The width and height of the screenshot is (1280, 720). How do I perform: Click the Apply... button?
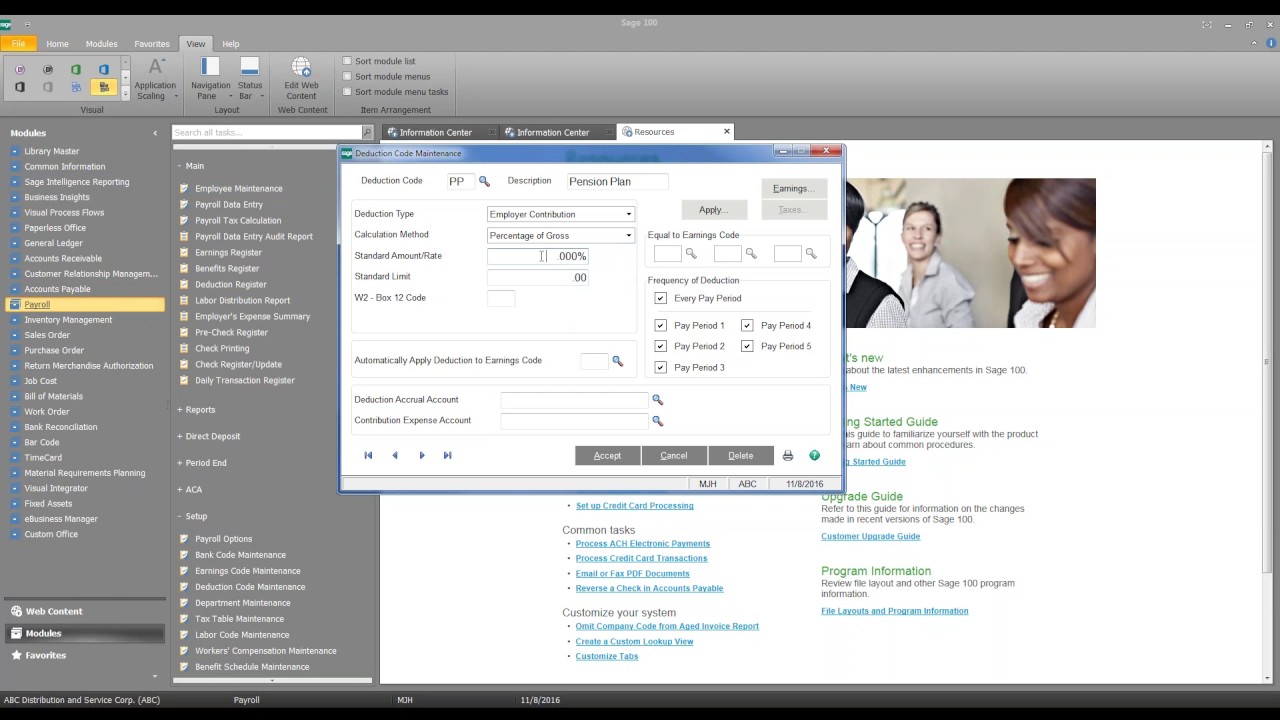[714, 210]
